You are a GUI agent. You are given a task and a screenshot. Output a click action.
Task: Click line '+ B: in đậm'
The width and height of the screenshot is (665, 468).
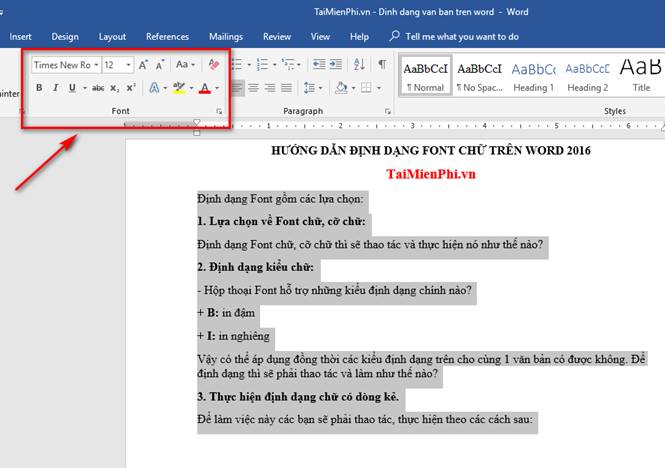[x=226, y=313]
